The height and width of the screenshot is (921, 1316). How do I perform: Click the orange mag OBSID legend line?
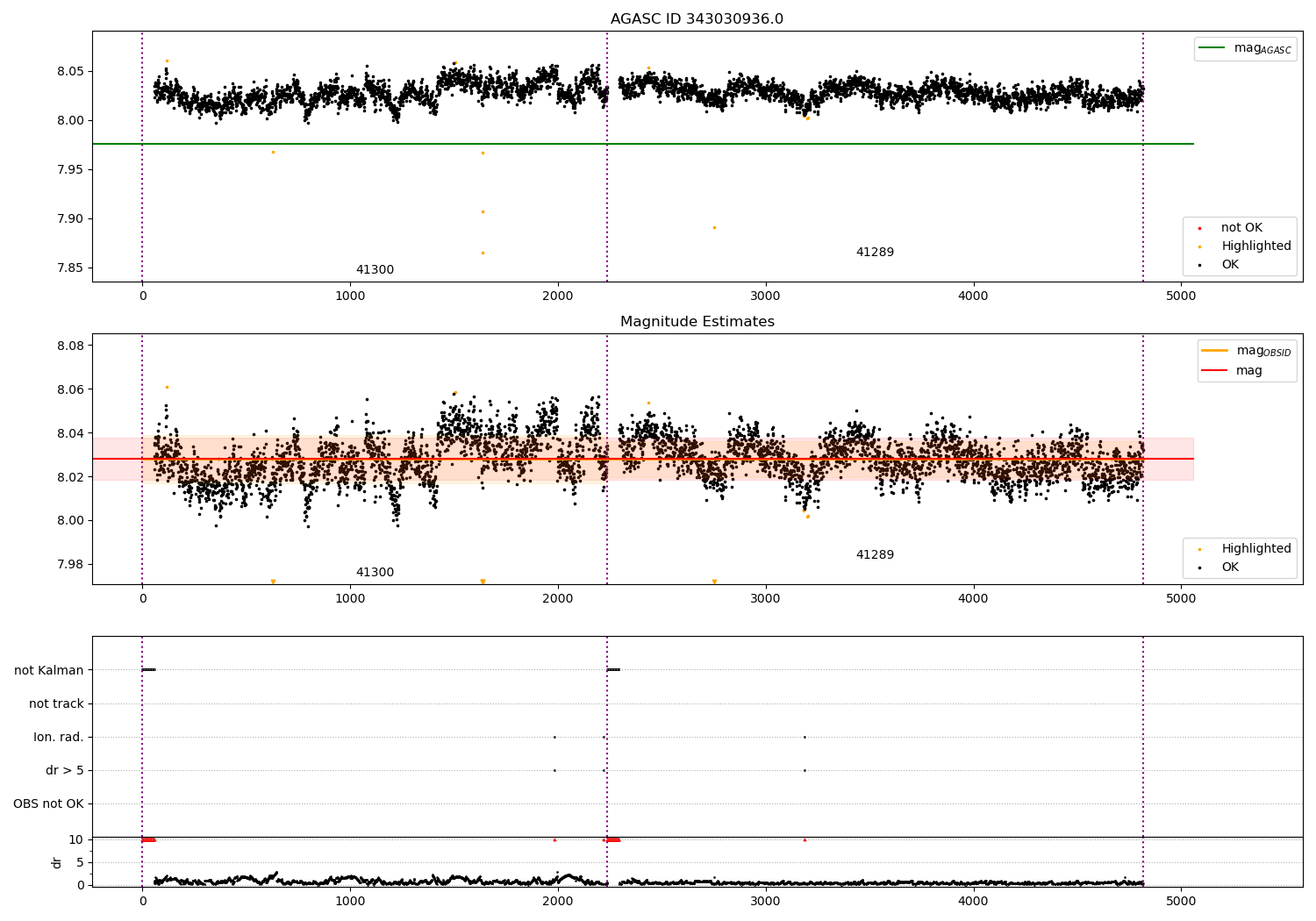click(1215, 350)
